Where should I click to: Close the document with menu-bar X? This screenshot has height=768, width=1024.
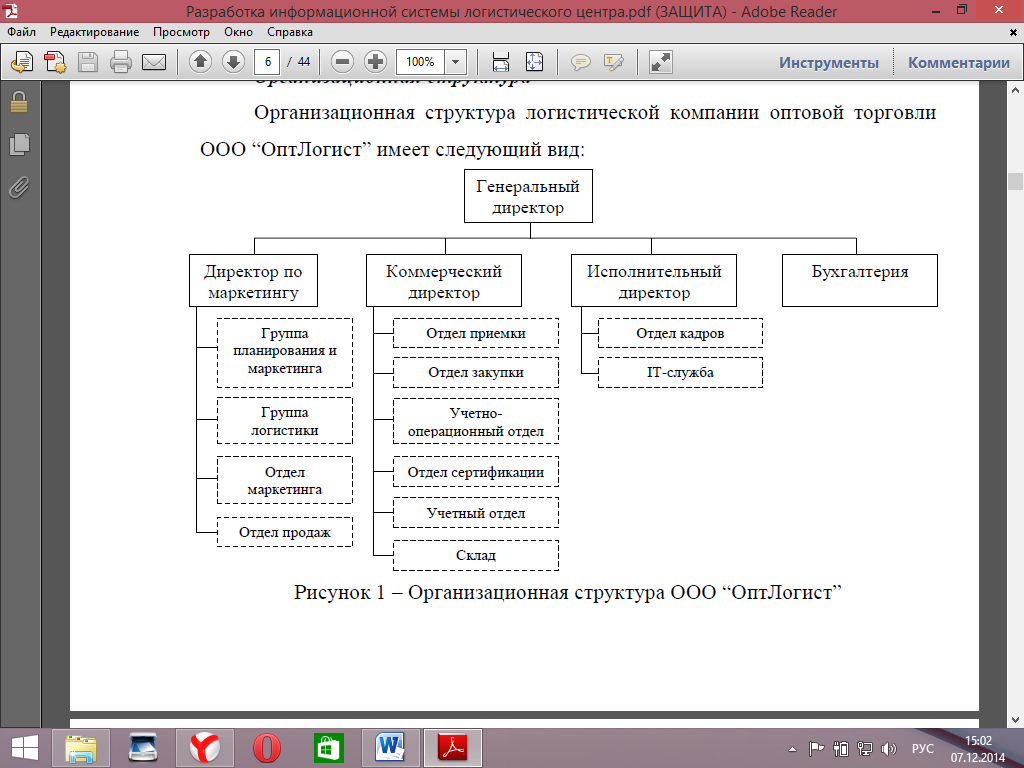pyautogui.click(x=1014, y=32)
